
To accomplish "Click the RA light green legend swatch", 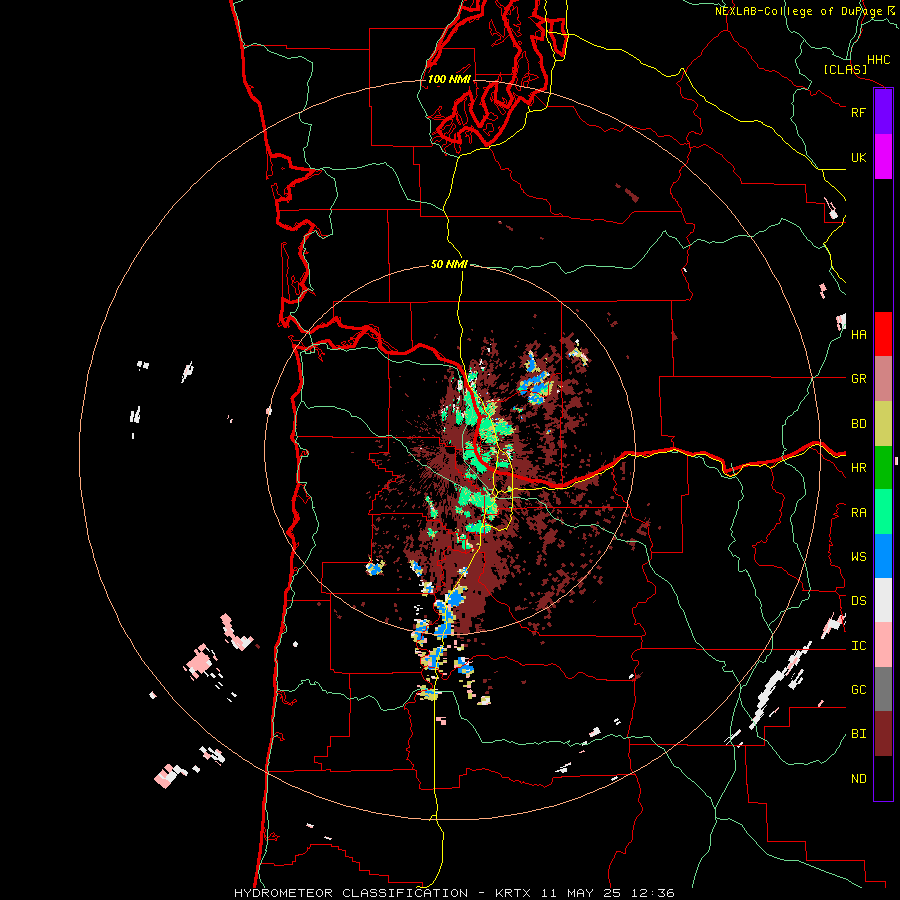I will click(x=883, y=512).
